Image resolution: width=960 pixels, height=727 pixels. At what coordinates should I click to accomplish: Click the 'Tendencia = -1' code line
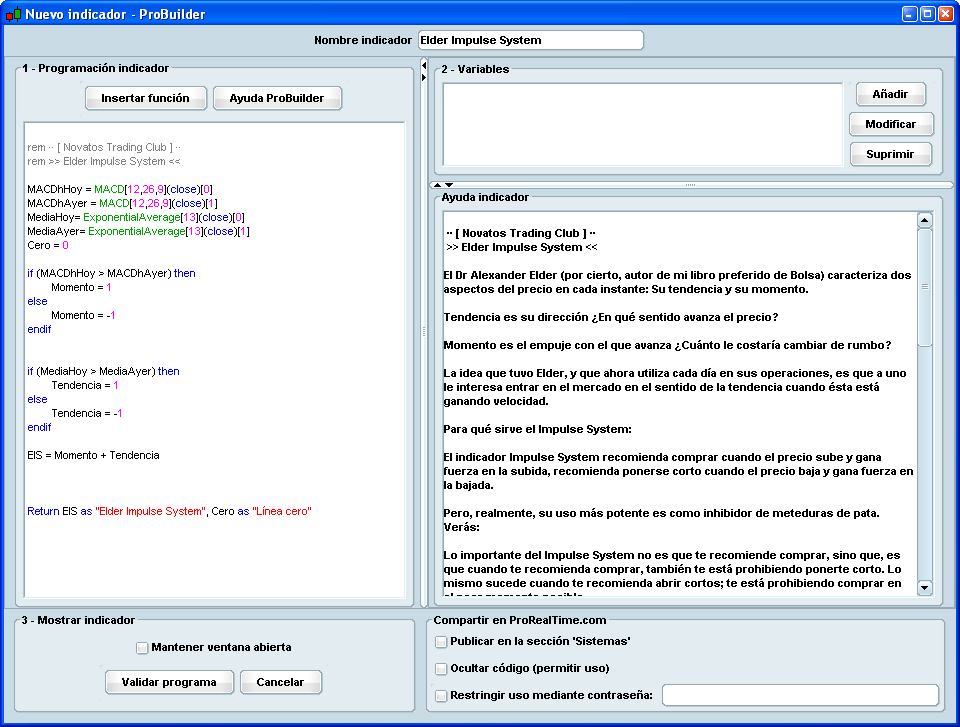coord(87,413)
